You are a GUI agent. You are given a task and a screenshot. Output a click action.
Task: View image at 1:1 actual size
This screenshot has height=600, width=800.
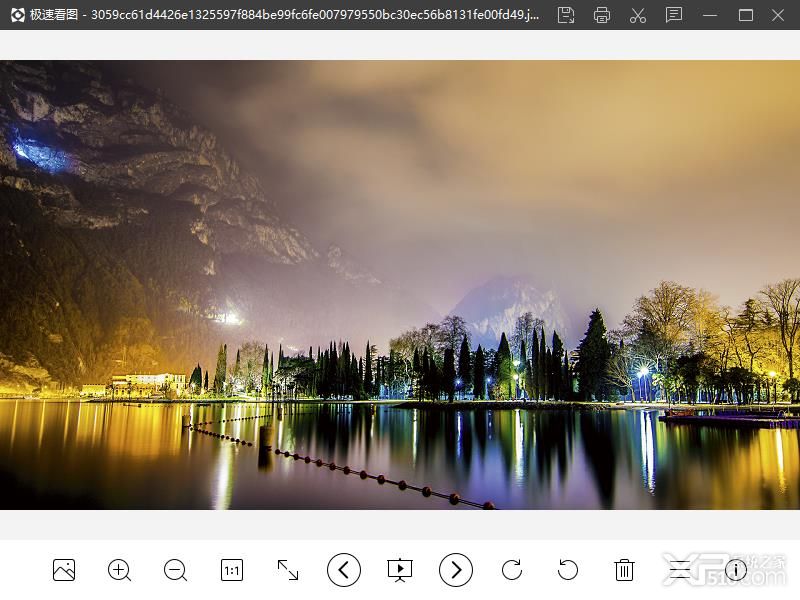pos(230,570)
